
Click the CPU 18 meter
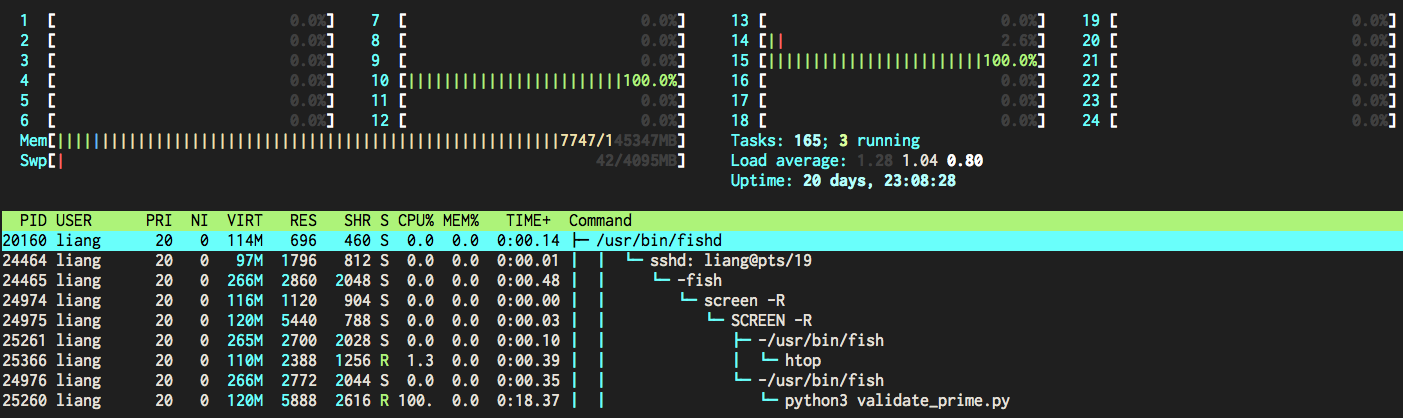click(889, 120)
